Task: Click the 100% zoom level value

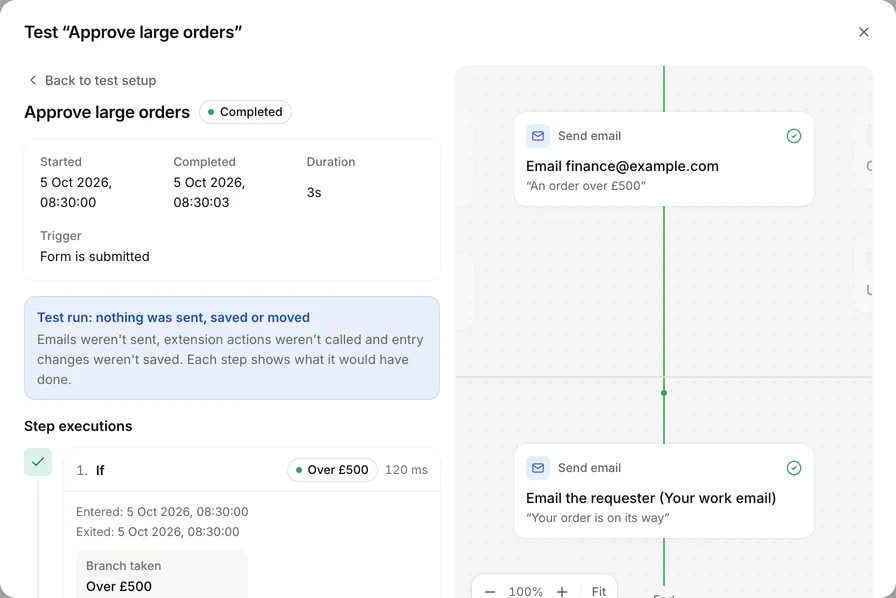Action: click(x=526, y=591)
